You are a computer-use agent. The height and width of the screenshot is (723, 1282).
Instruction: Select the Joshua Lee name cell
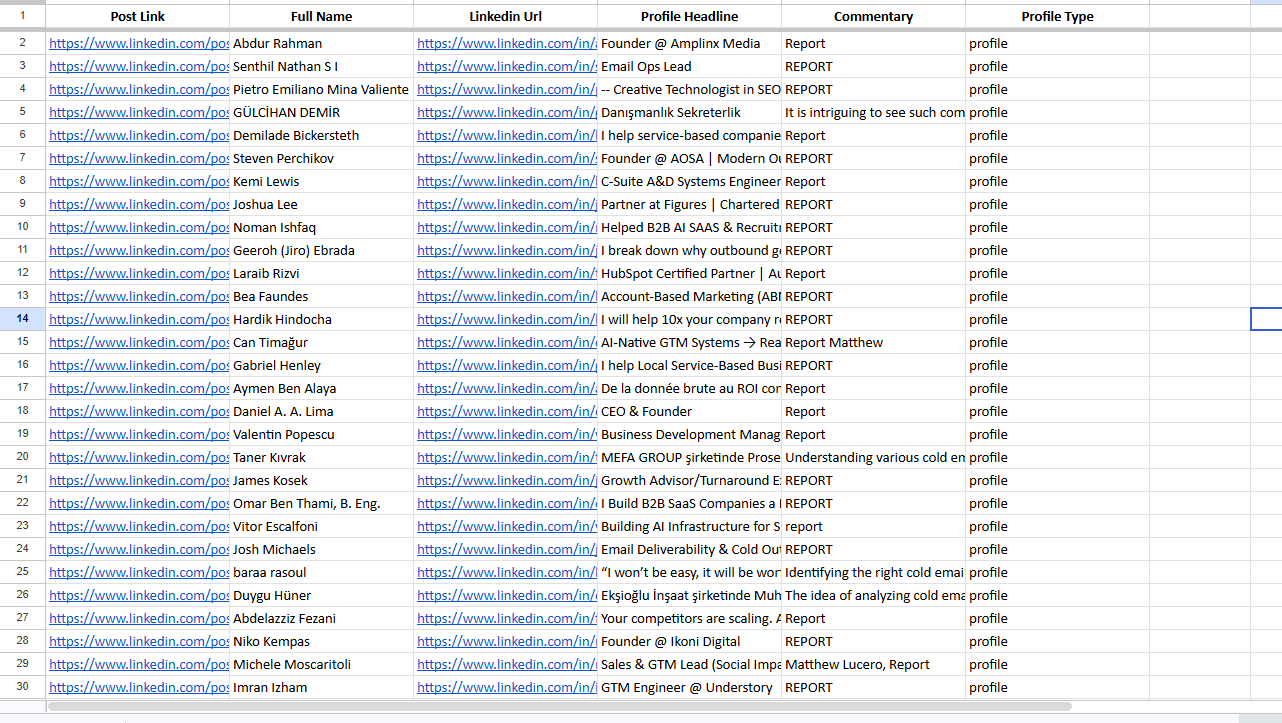322,204
